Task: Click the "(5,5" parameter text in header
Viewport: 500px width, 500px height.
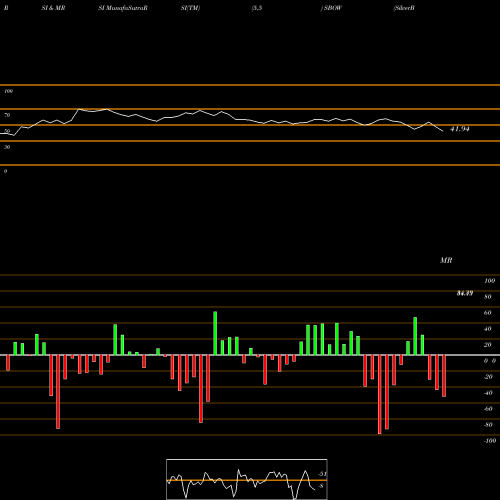Action: pyautogui.click(x=257, y=8)
